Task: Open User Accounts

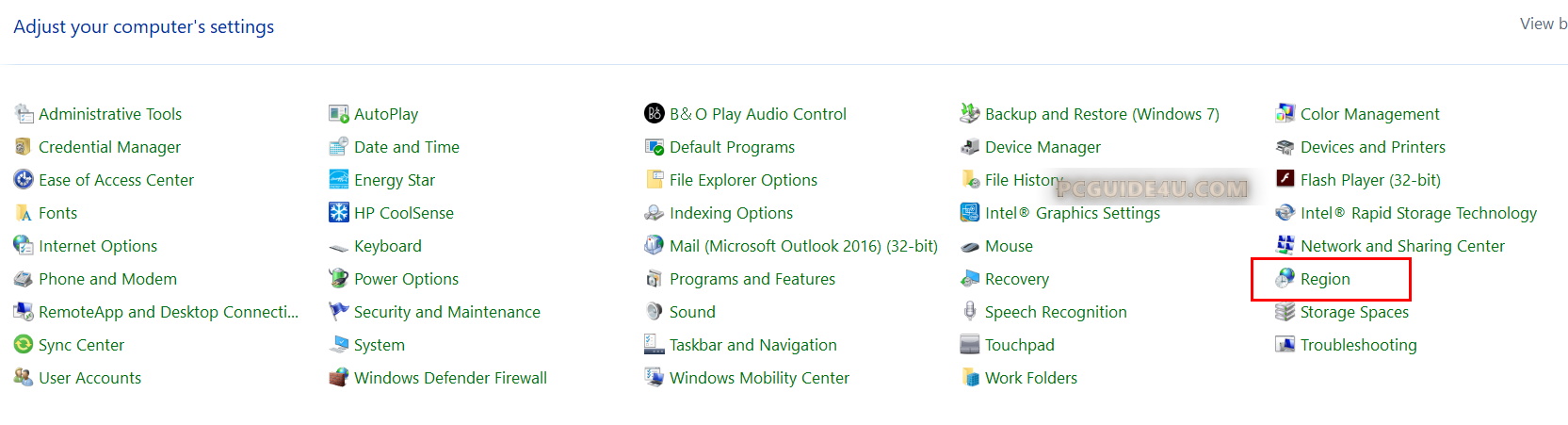Action: pos(89,378)
